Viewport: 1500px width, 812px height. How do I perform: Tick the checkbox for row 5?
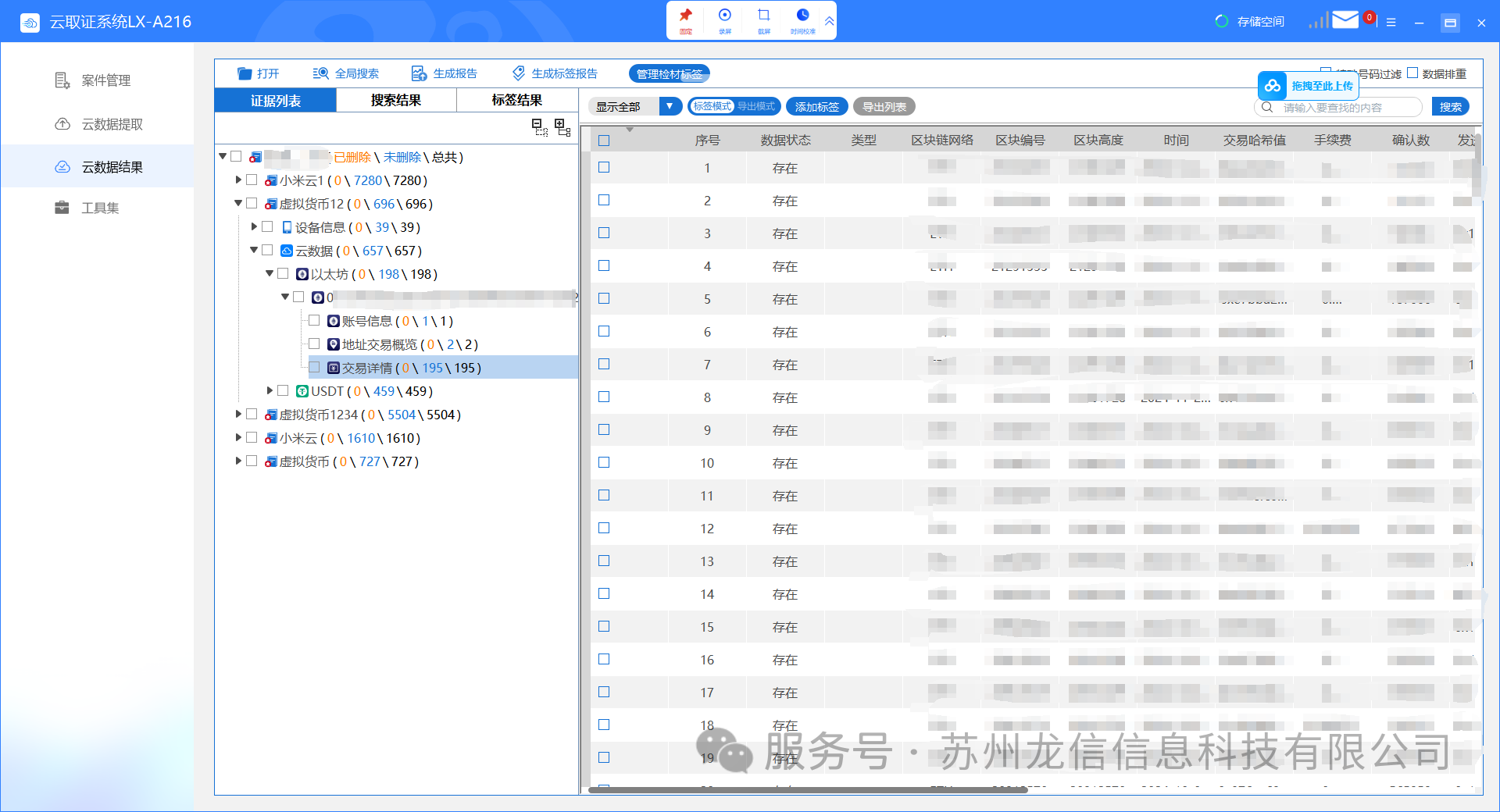(x=604, y=298)
